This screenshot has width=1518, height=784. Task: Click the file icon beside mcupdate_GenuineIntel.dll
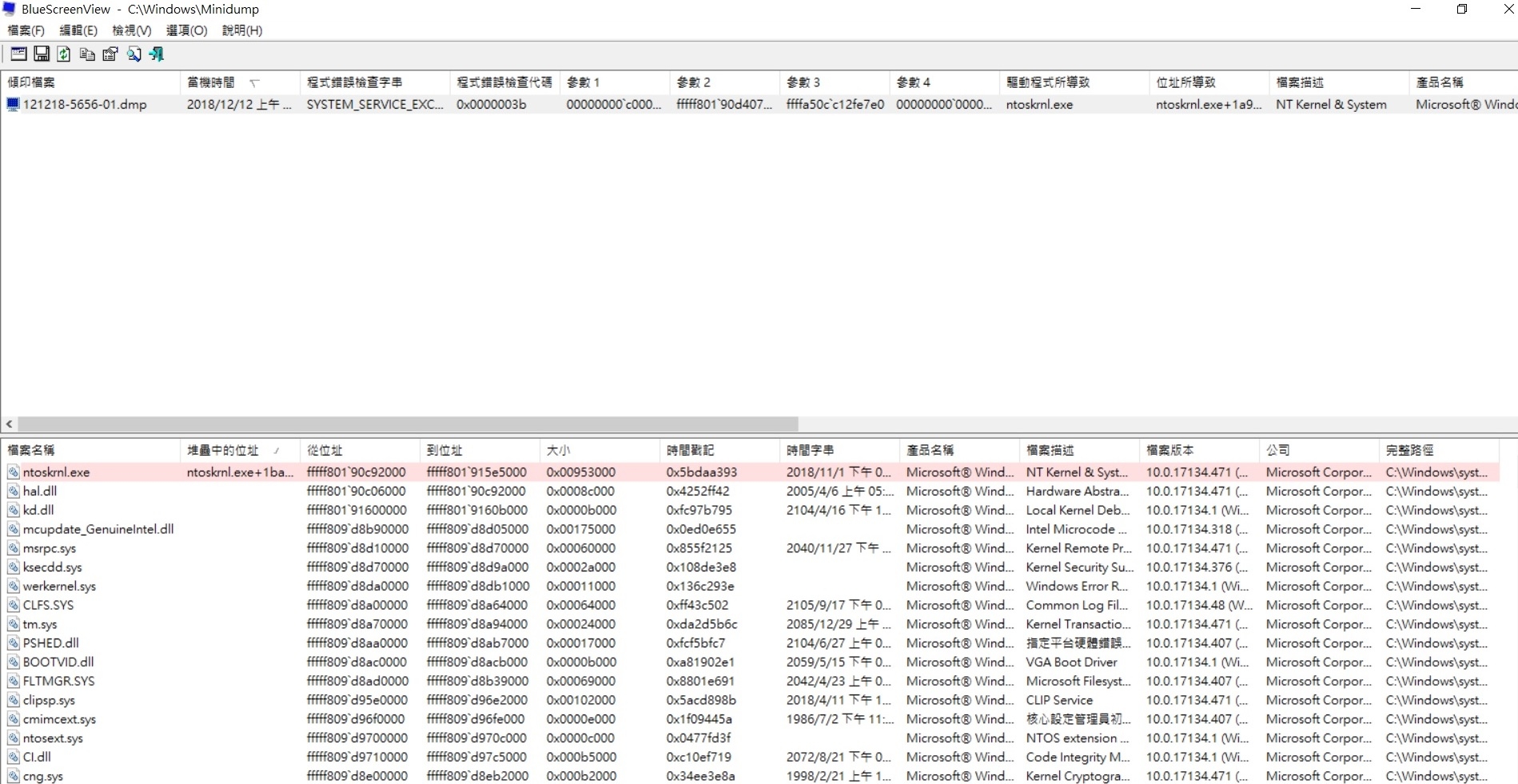point(14,529)
